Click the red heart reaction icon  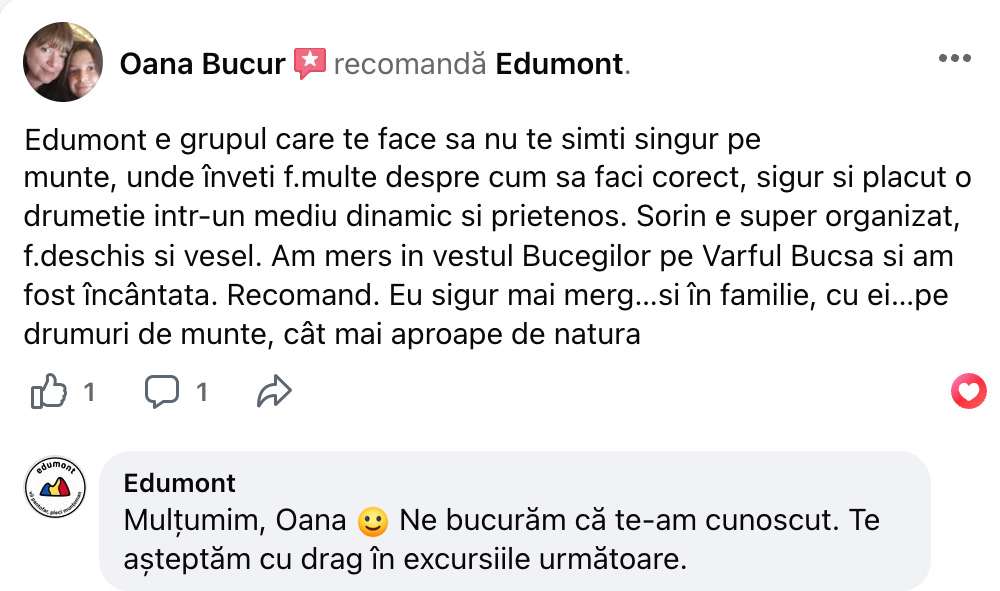tap(968, 392)
